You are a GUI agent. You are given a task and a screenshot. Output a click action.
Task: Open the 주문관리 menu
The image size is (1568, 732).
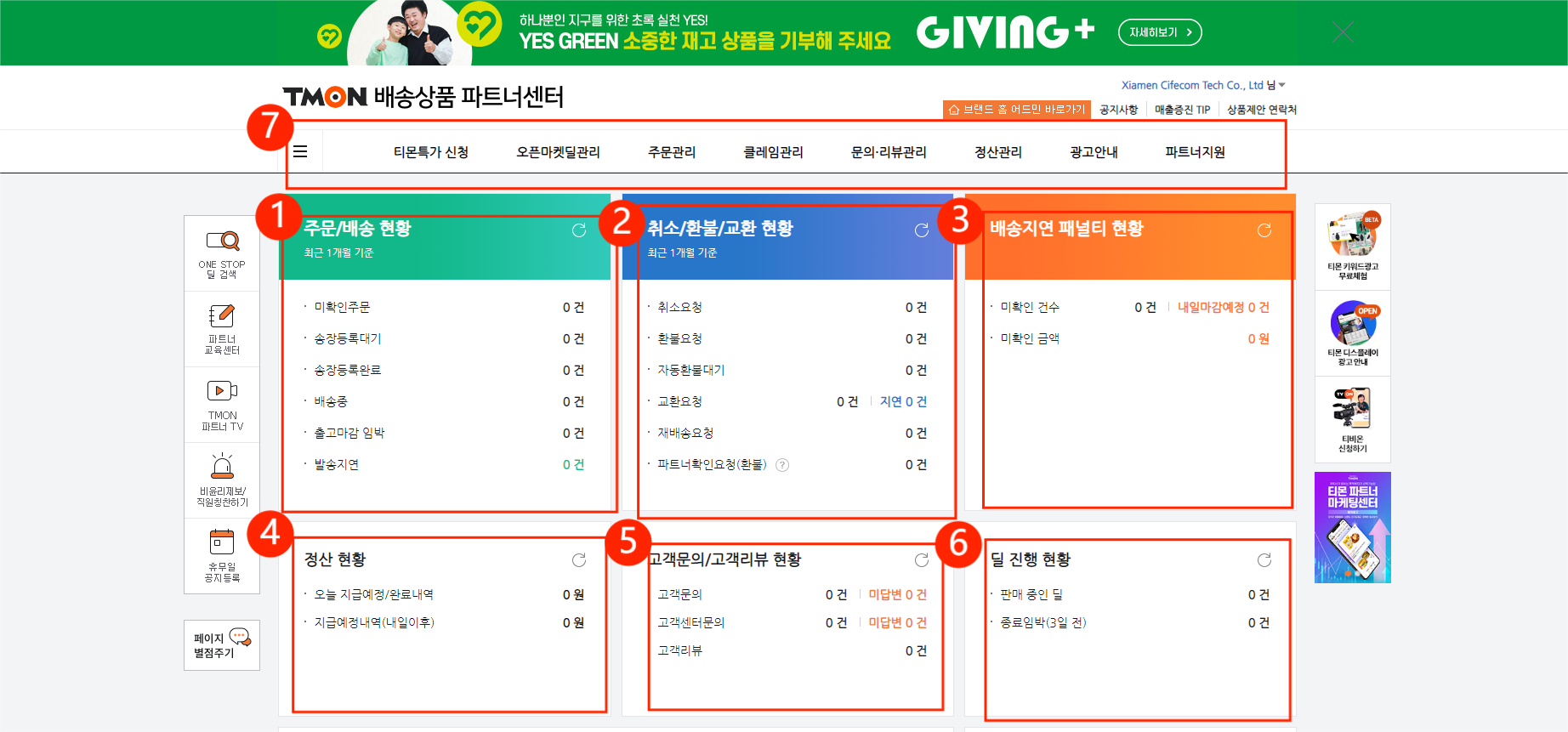click(672, 152)
